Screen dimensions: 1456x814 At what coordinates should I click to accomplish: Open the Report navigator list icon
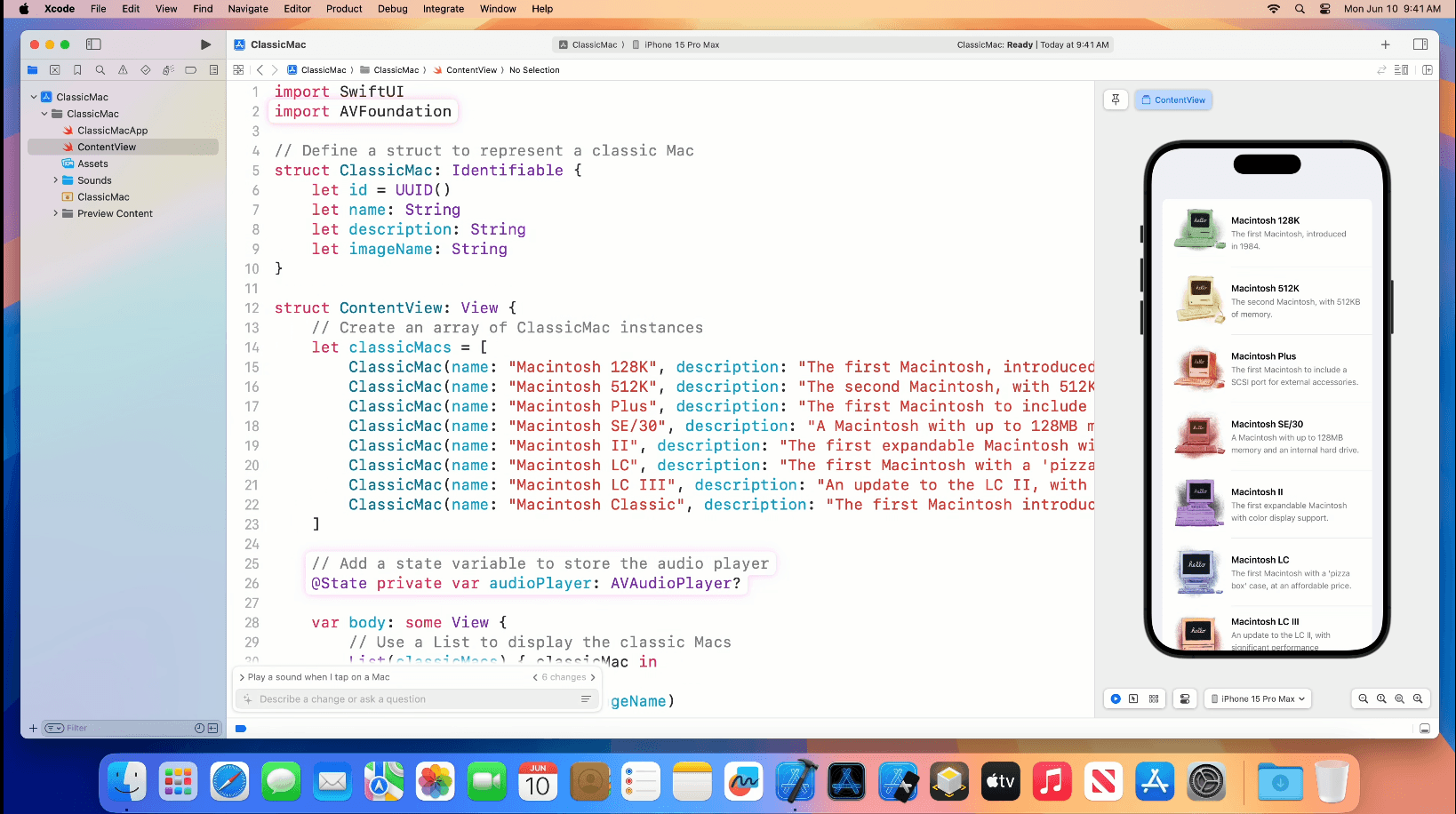click(213, 69)
